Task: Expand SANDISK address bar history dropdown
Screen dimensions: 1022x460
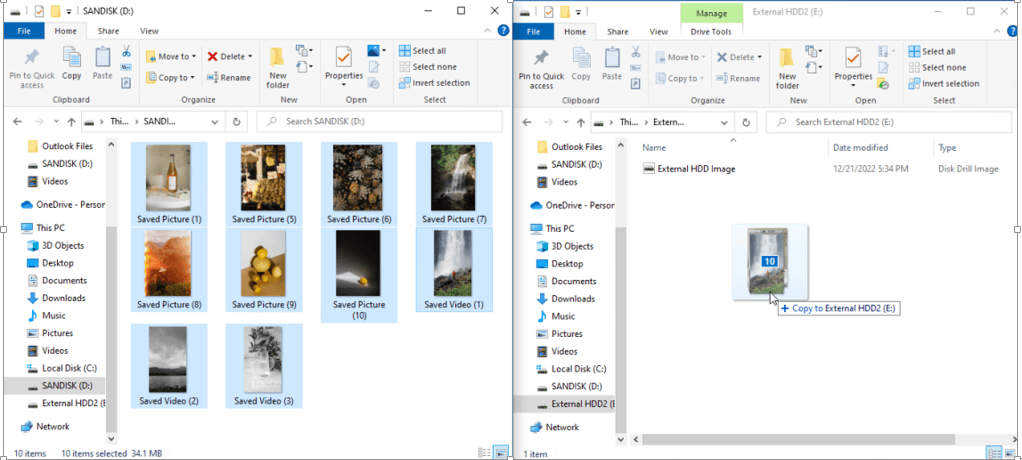Action: tap(215, 122)
